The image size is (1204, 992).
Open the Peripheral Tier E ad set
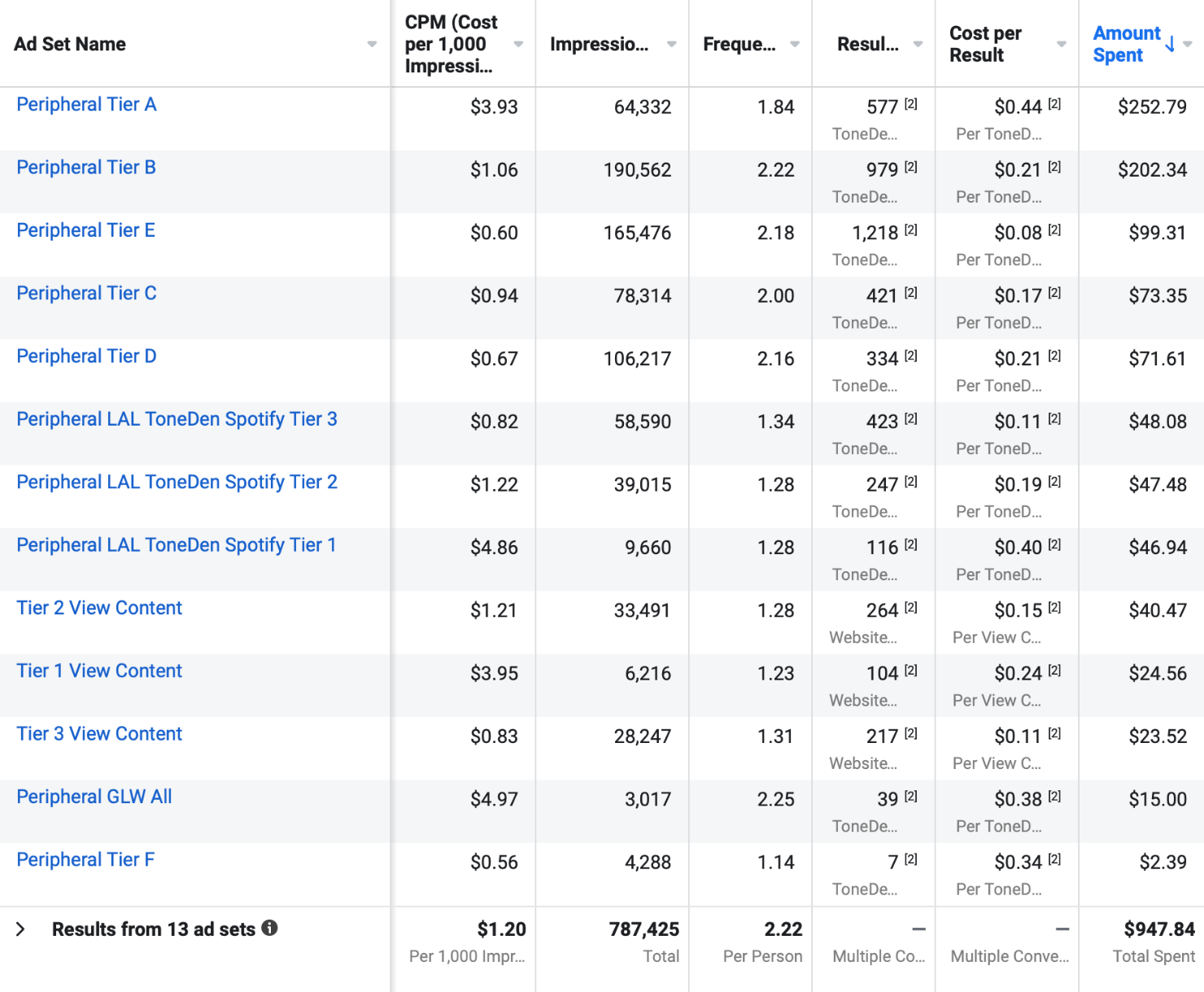[x=85, y=230]
